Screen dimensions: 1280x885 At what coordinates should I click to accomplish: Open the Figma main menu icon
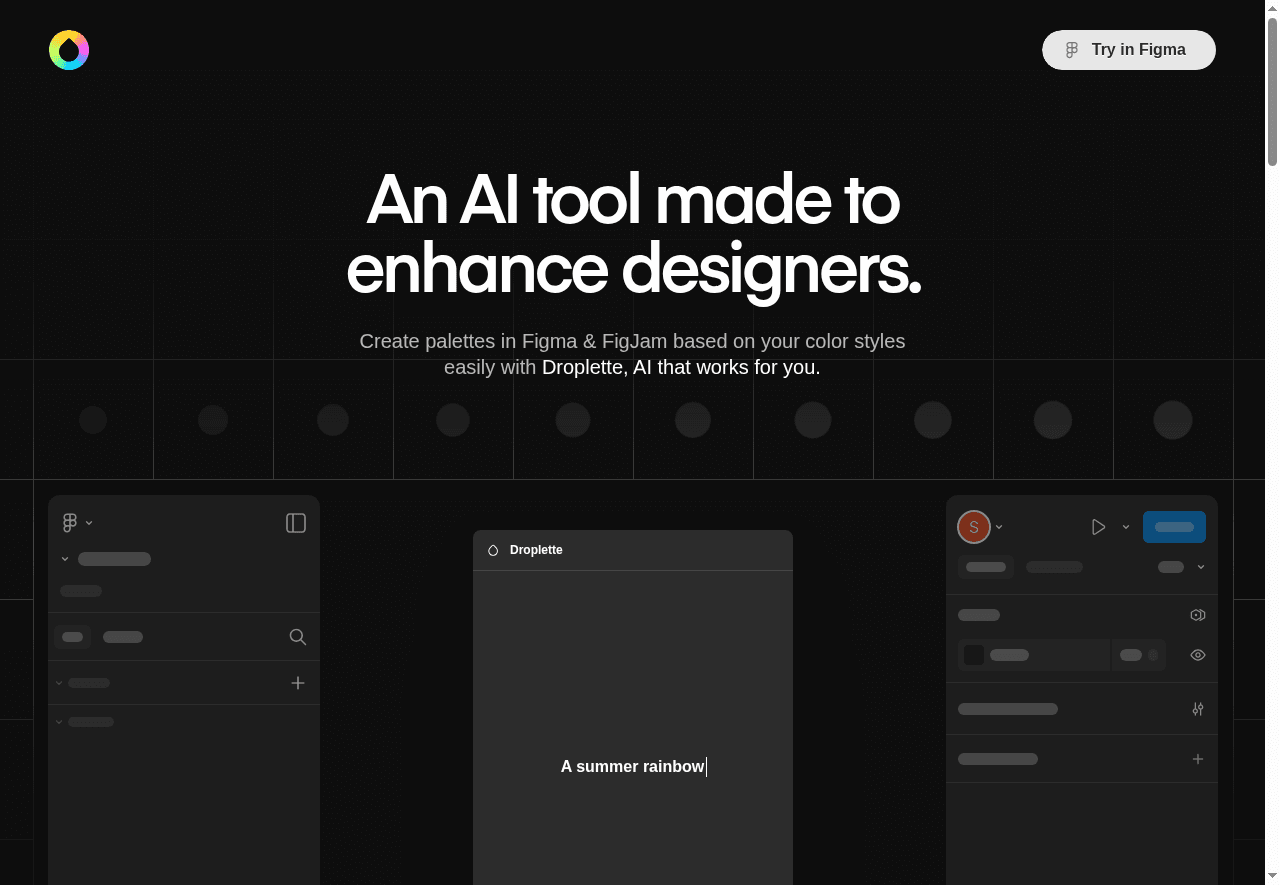(x=70, y=522)
